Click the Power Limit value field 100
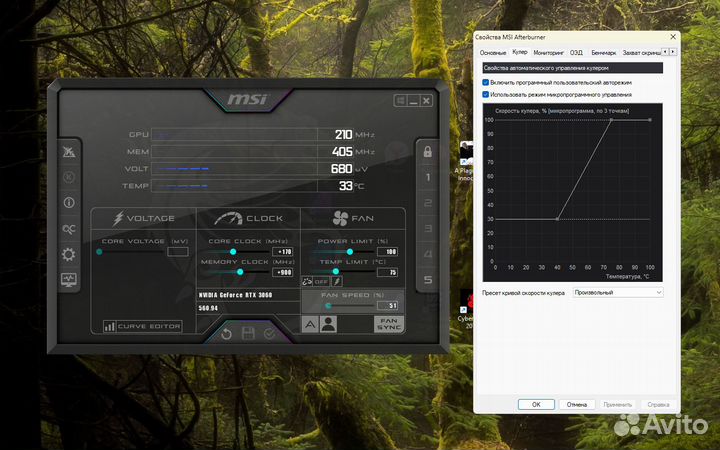Image resolution: width=720 pixels, height=450 pixels. tap(388, 252)
